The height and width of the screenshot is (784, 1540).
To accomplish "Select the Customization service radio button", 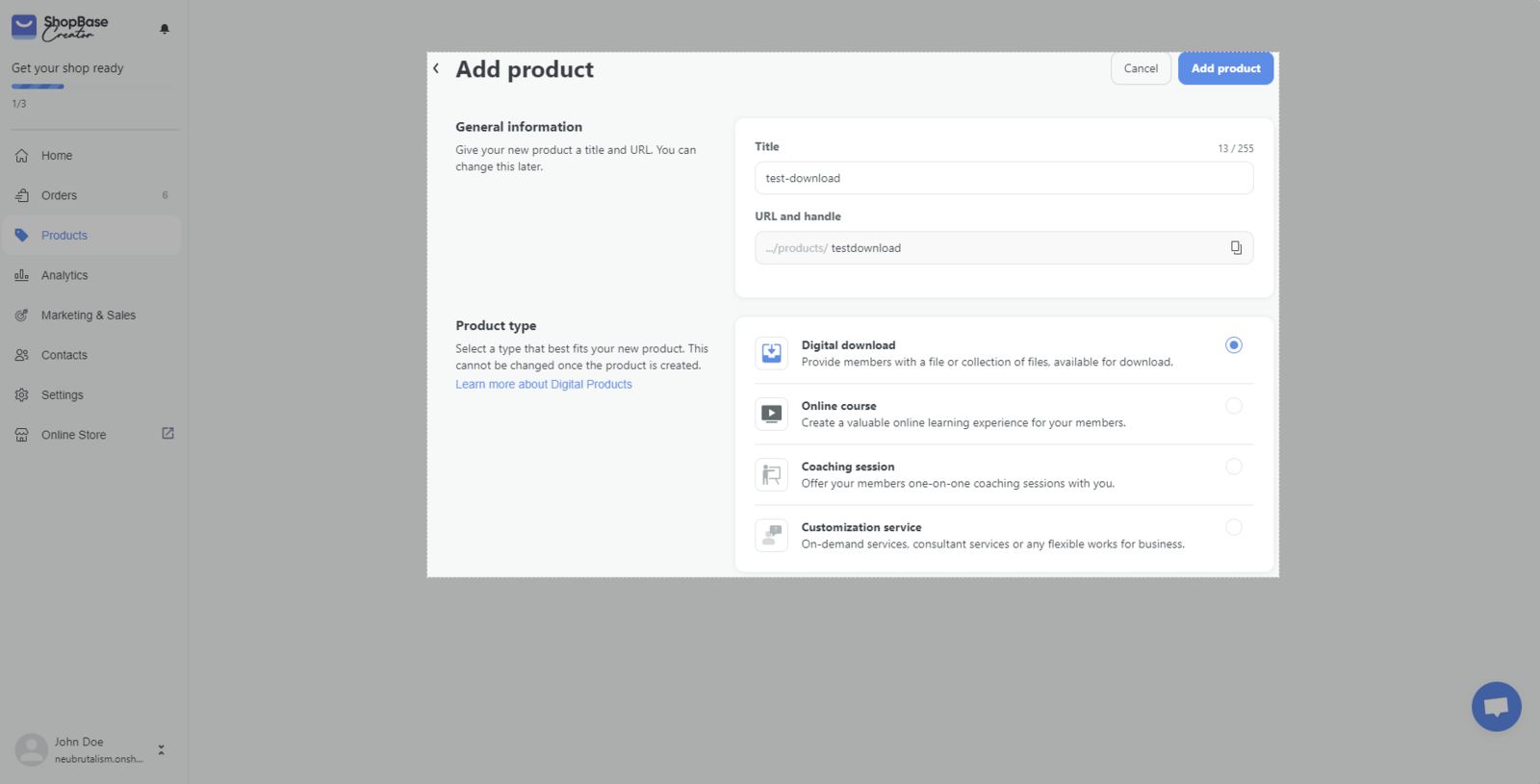I will point(1234,527).
